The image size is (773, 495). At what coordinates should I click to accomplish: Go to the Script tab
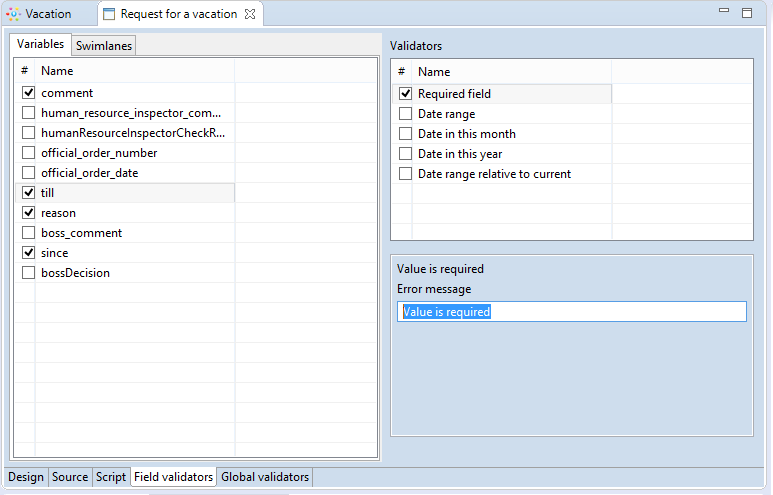[110, 477]
